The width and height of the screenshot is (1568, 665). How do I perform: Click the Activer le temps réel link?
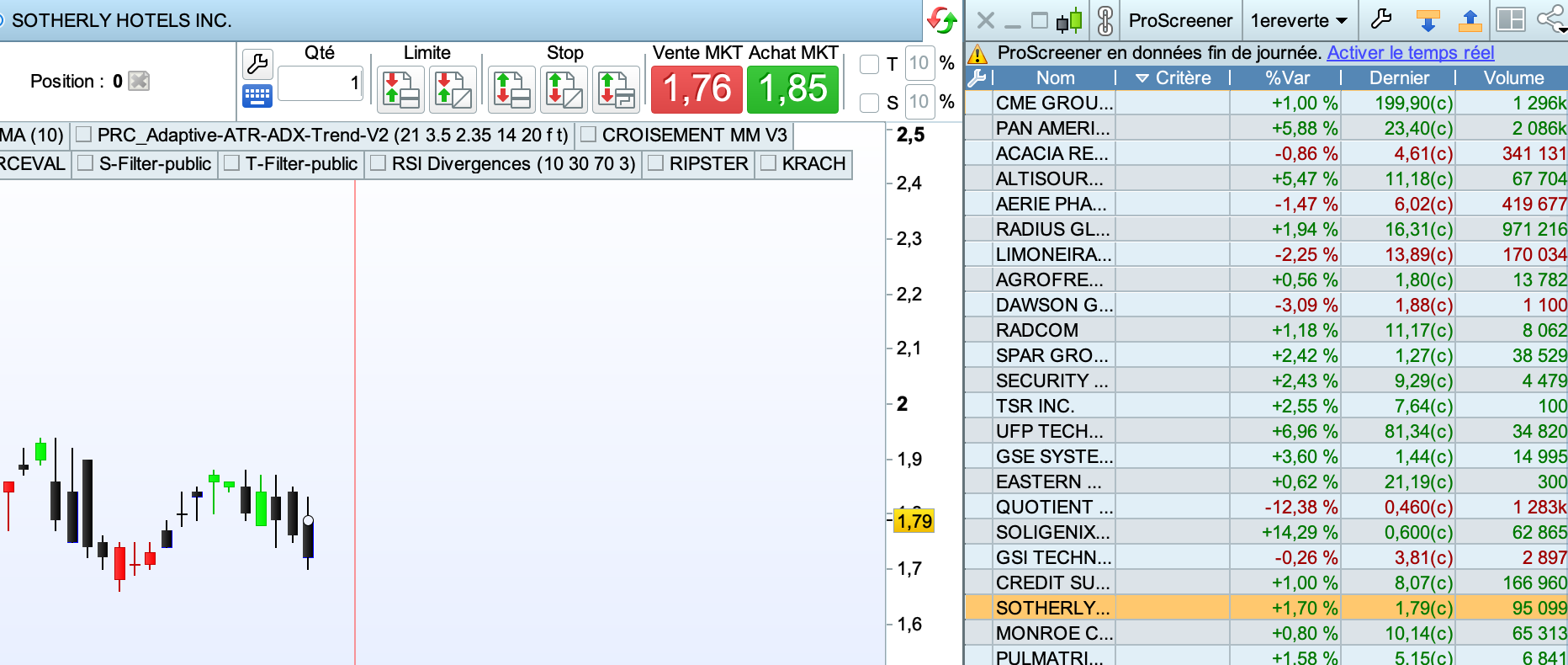click(1411, 53)
